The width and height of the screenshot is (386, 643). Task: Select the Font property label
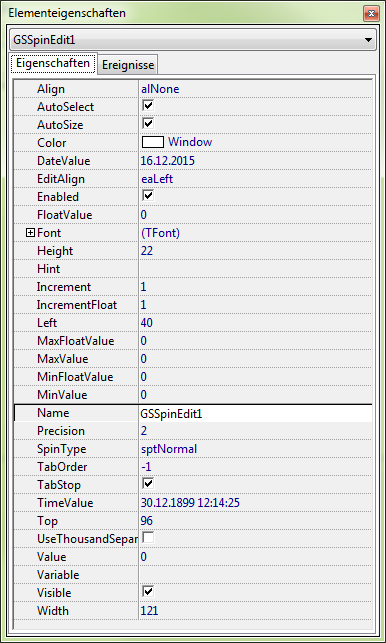49,233
